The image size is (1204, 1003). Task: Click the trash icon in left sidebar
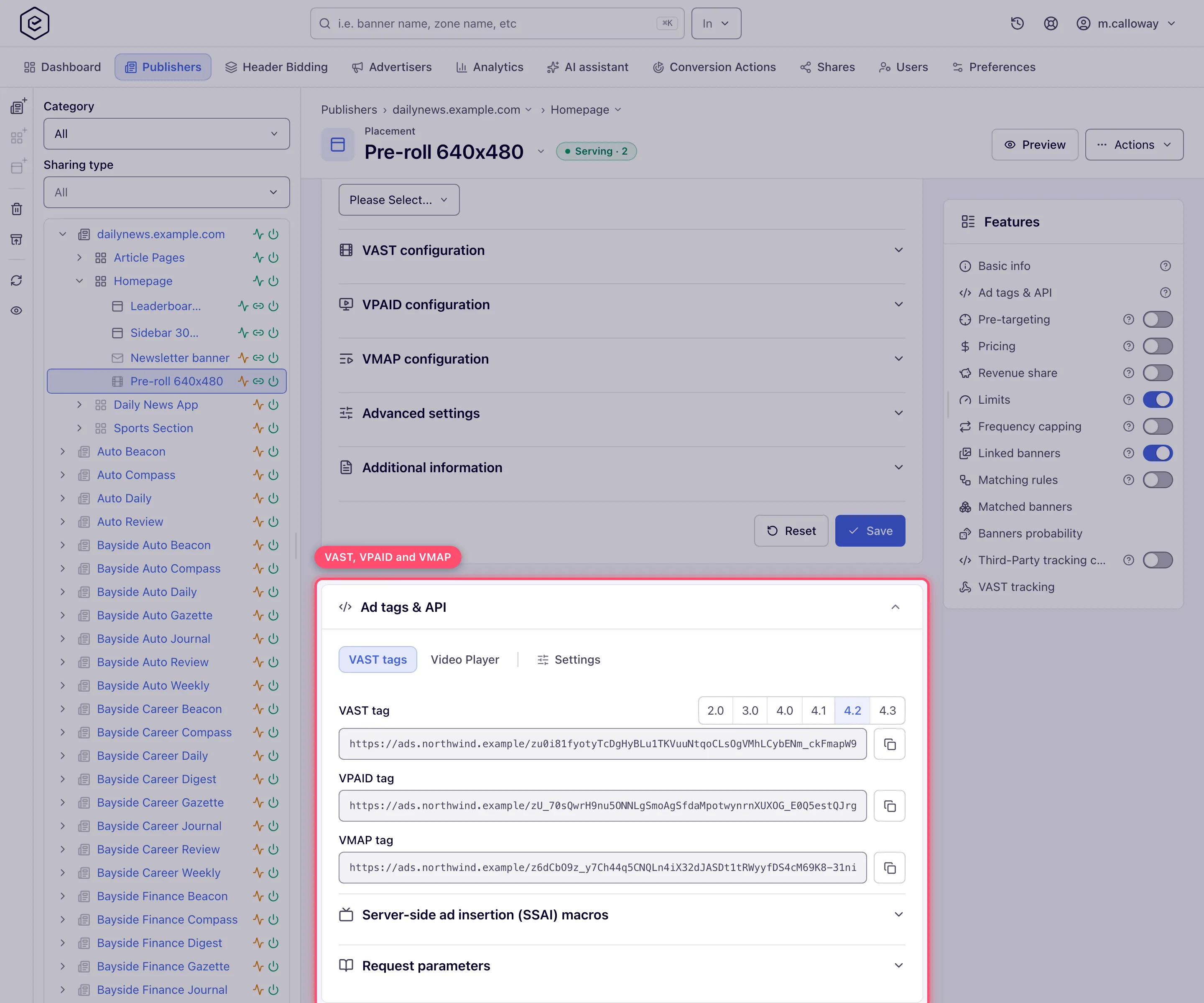pyautogui.click(x=17, y=209)
